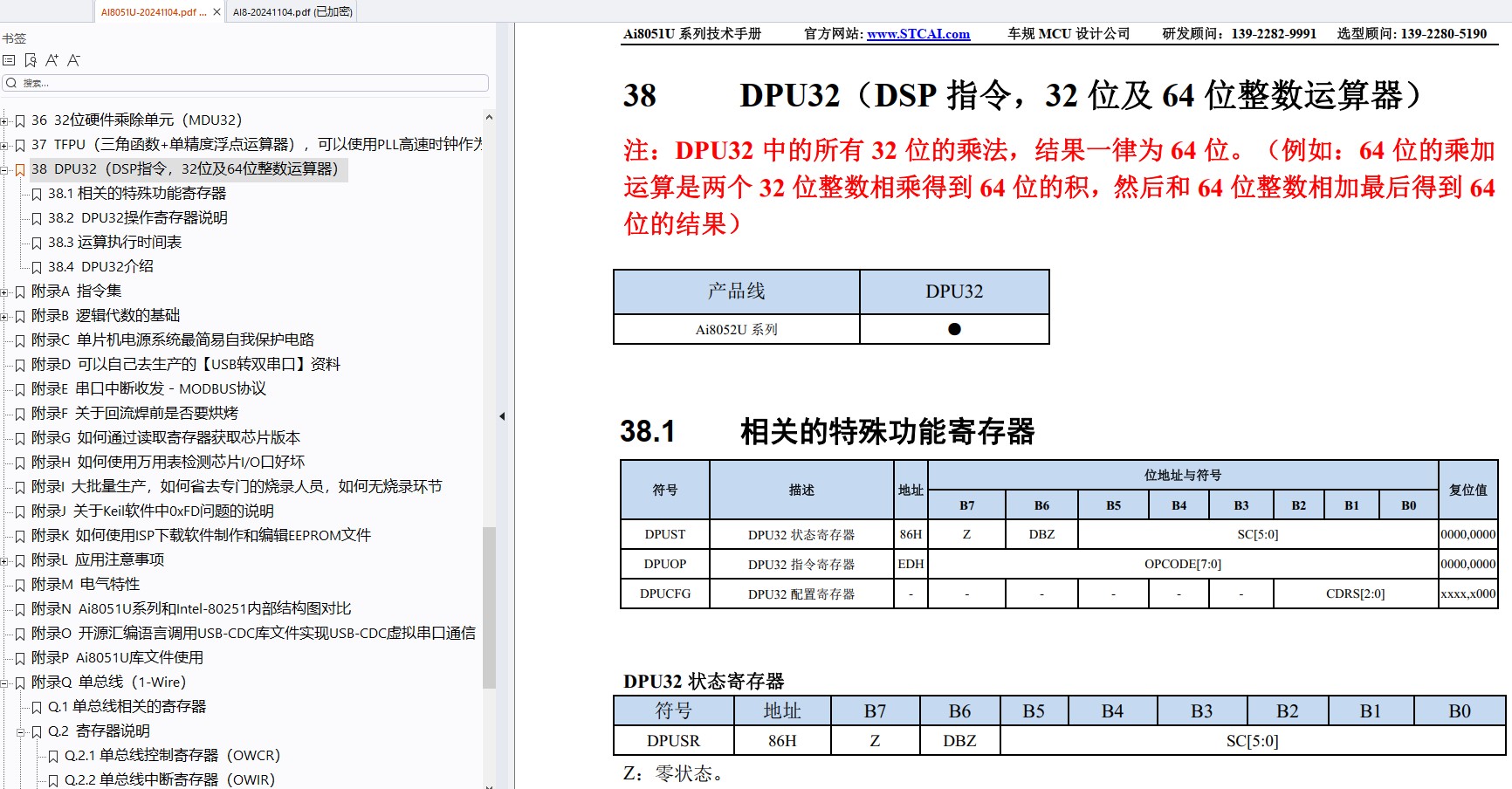Click the 书签 panel title
The width and height of the screenshot is (1512, 789).
coord(14,38)
